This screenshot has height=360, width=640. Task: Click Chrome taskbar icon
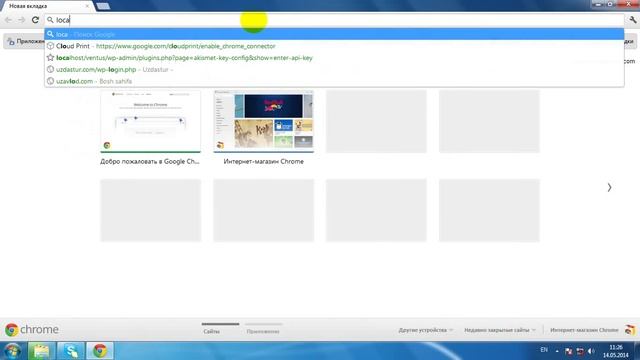click(100, 351)
